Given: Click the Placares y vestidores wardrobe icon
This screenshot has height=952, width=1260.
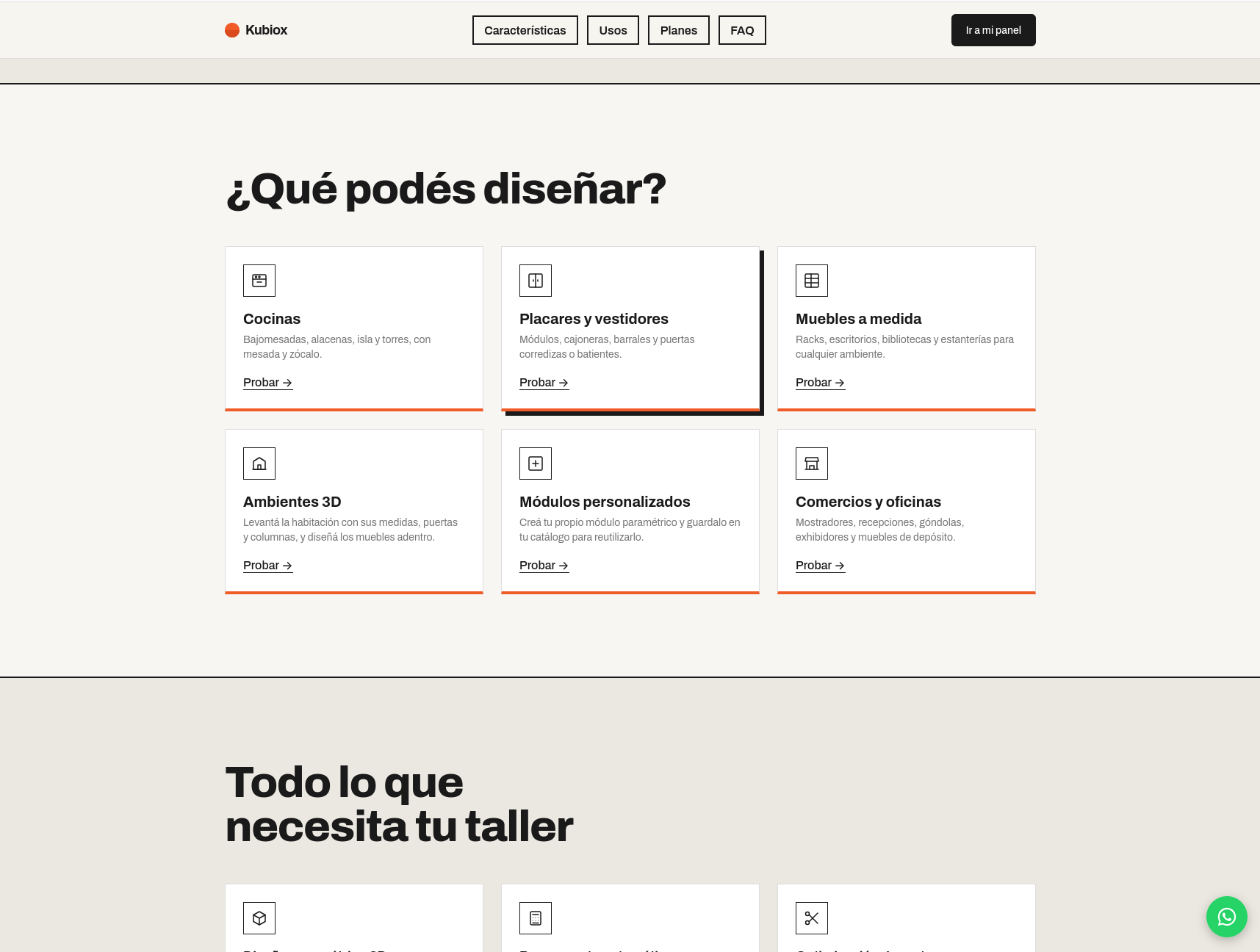Looking at the screenshot, I should coord(536,281).
